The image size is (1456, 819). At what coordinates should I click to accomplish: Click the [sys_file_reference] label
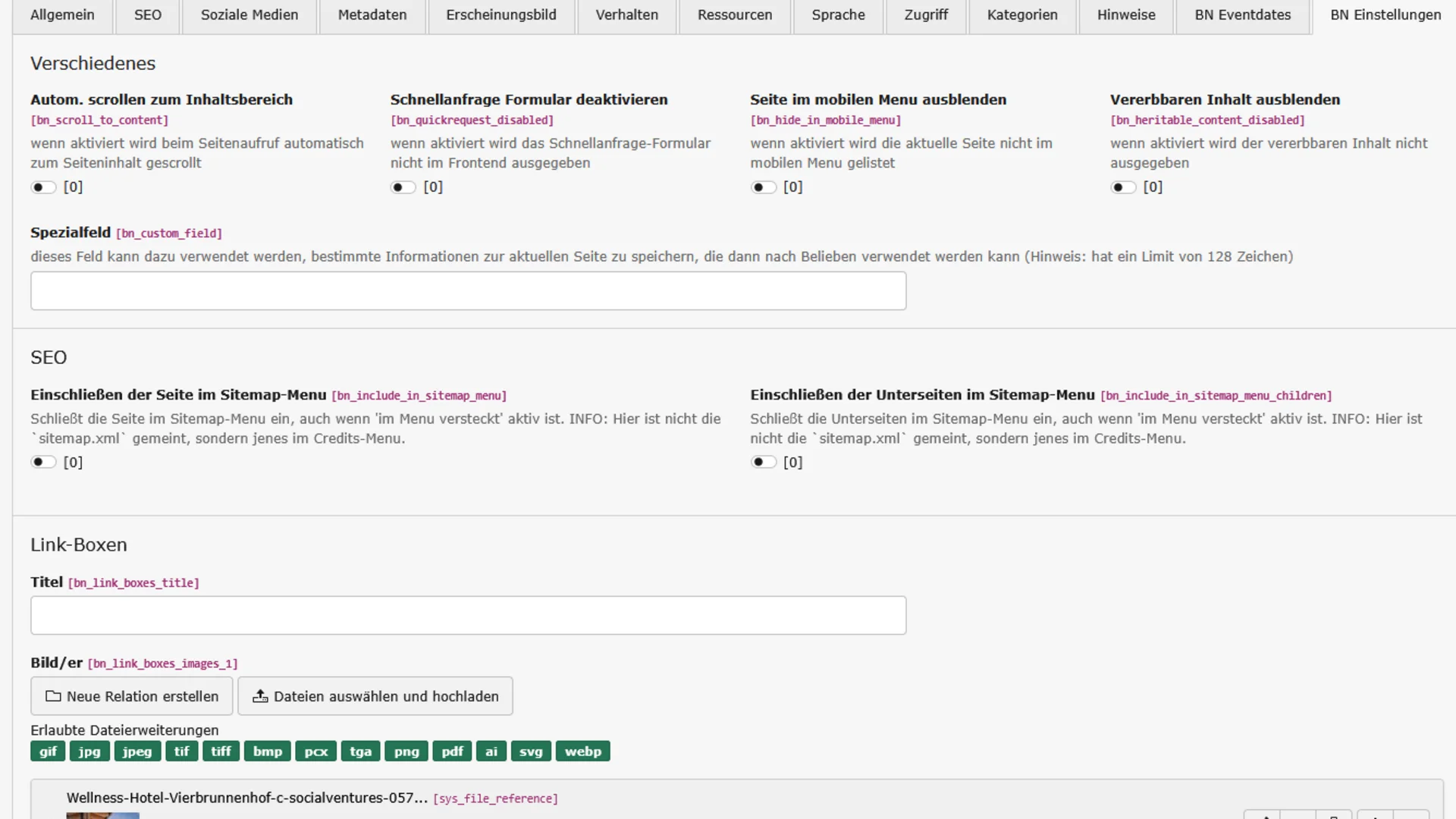pos(495,799)
